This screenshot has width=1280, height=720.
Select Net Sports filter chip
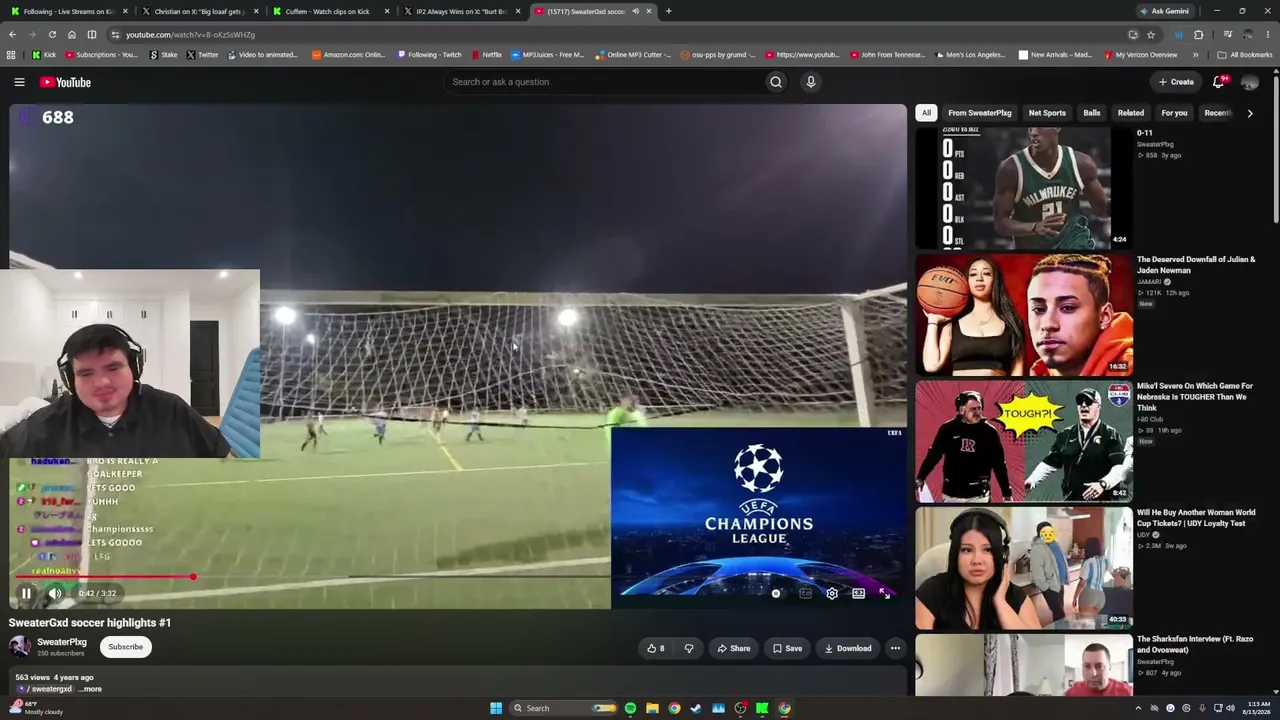point(1047,113)
